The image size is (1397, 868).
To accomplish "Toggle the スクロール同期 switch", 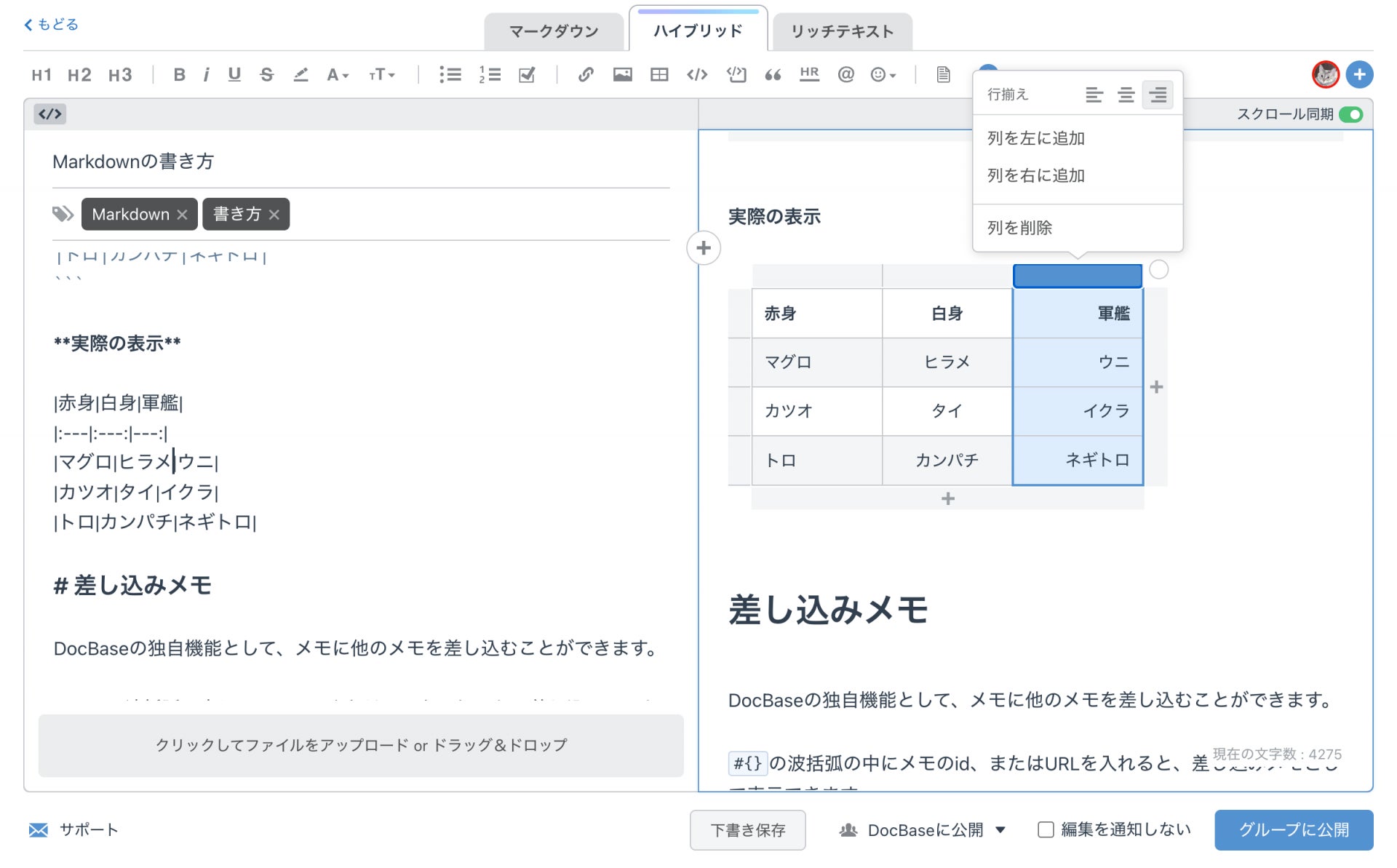I will [1350, 114].
